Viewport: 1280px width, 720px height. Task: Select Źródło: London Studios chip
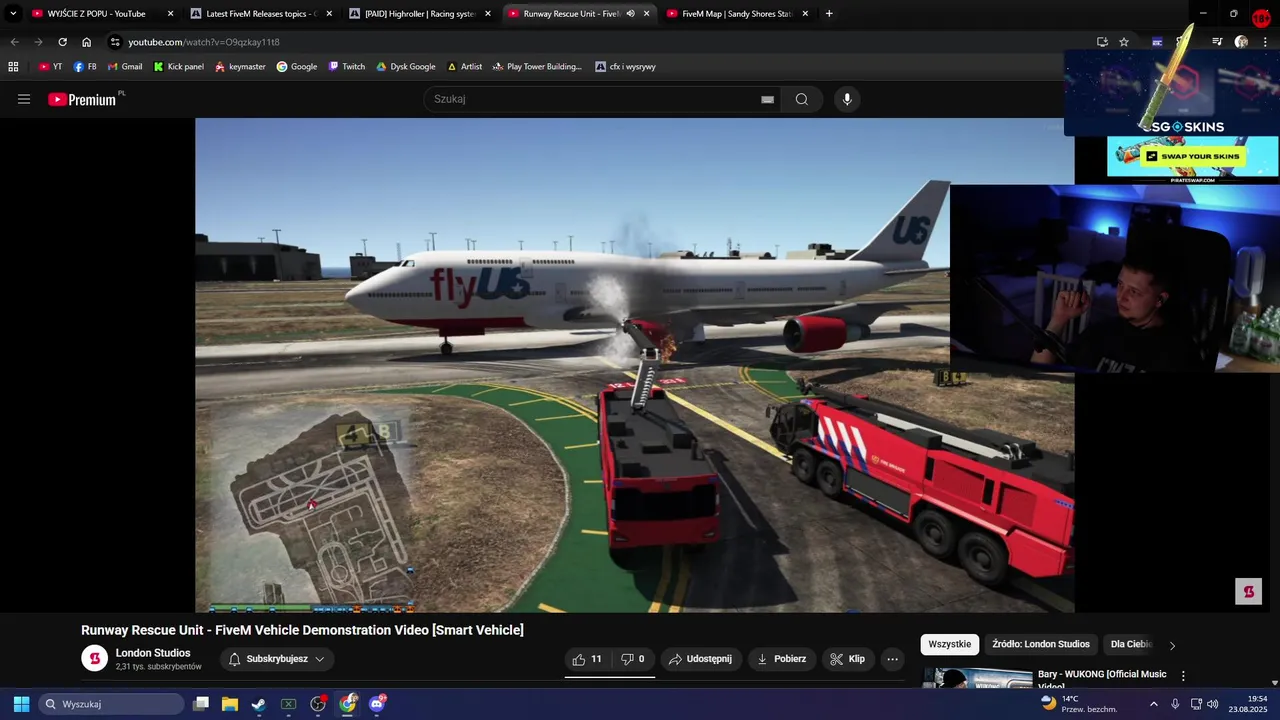click(x=1041, y=644)
